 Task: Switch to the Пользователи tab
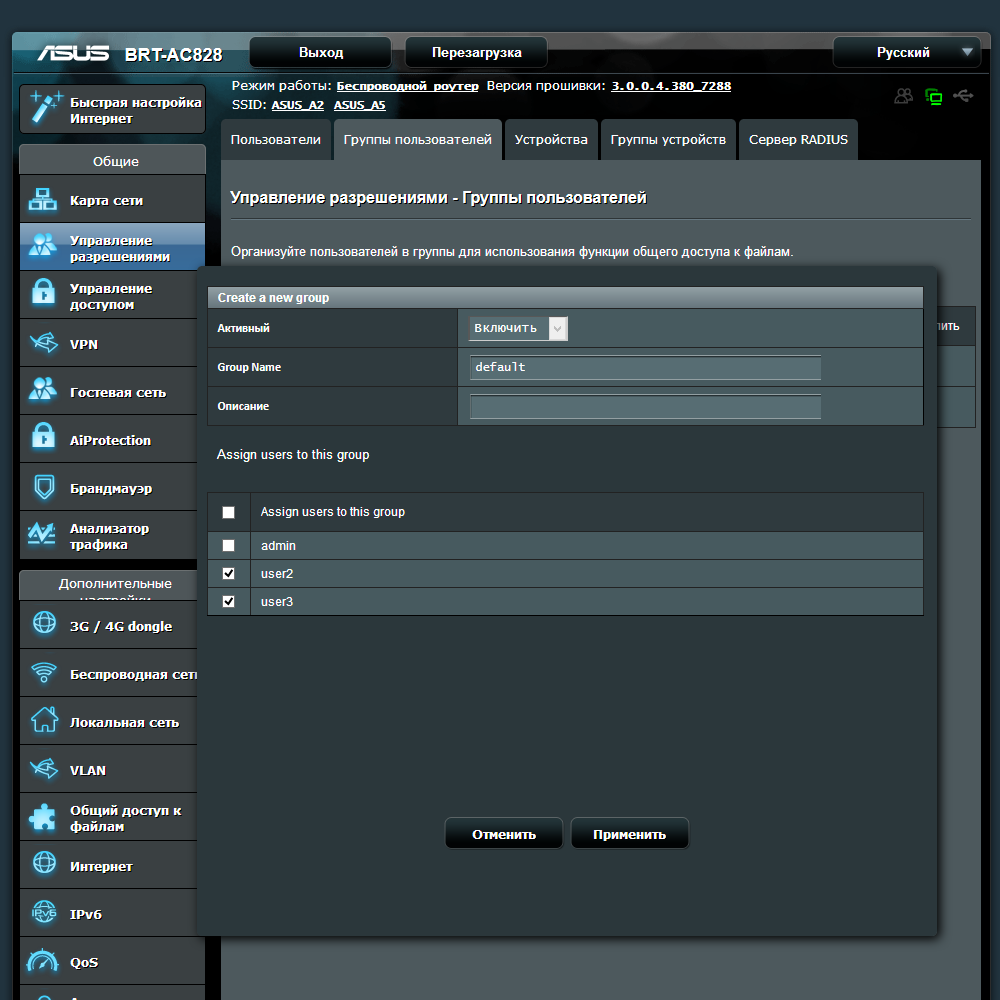click(x=276, y=140)
